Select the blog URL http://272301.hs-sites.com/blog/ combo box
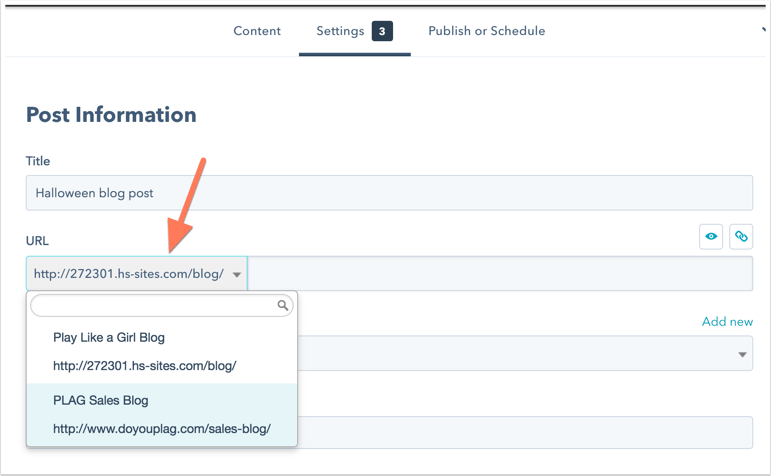The height and width of the screenshot is (476, 771). click(137, 273)
